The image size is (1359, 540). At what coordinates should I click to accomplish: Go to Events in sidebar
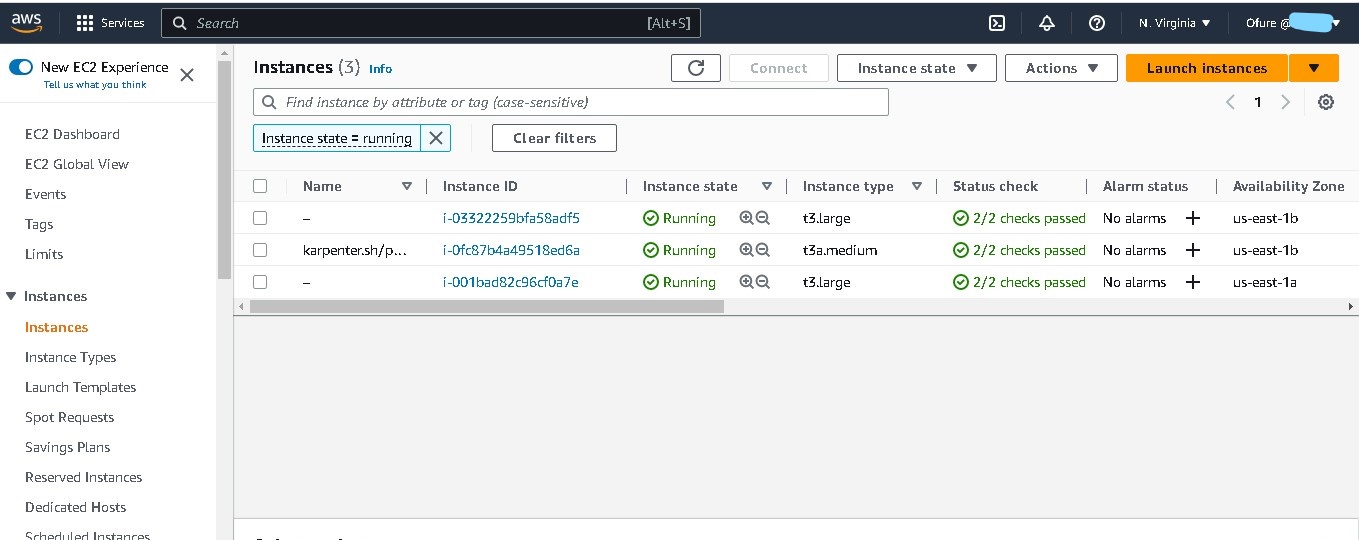coord(45,194)
